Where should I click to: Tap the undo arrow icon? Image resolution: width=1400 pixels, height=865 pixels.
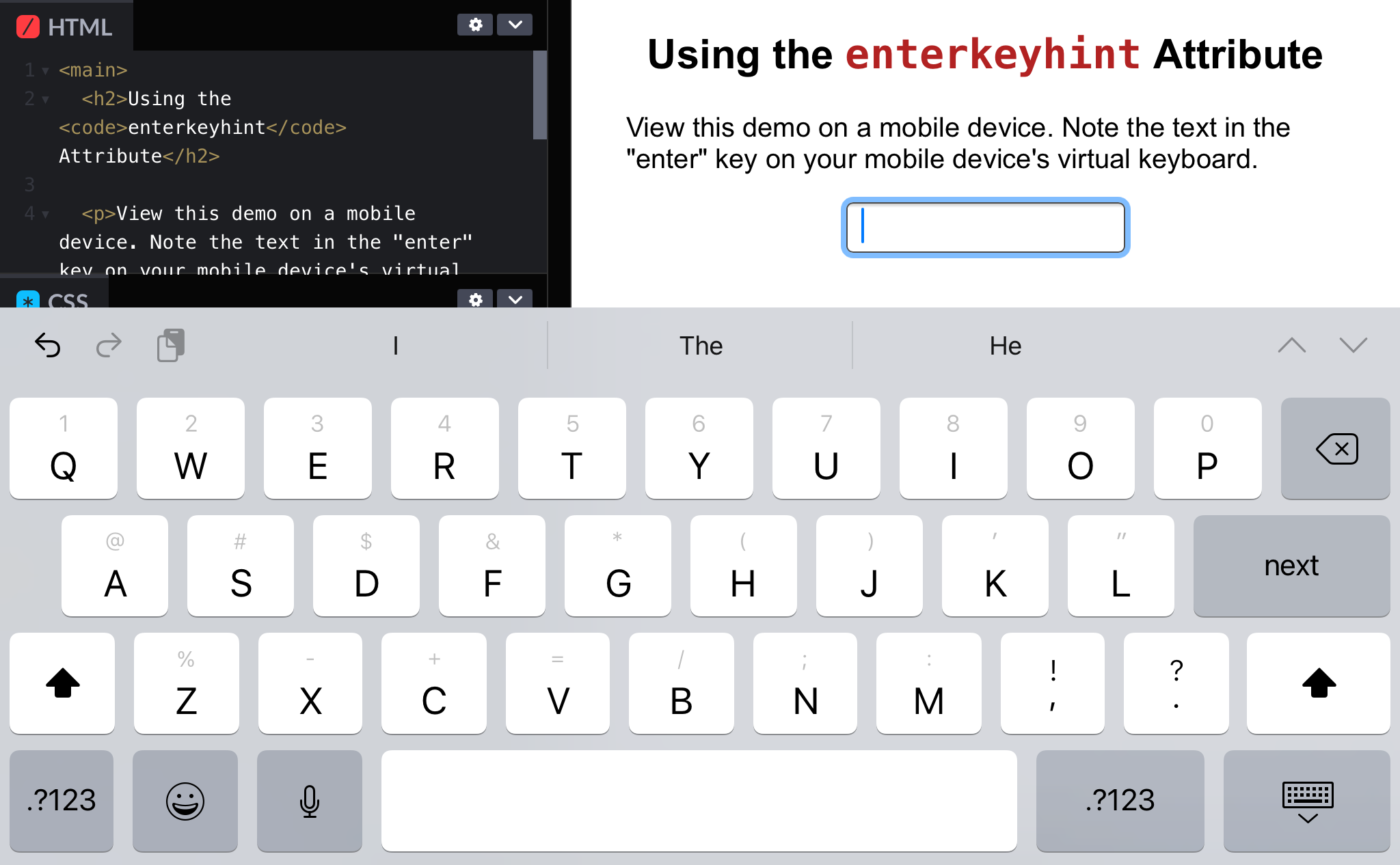pyautogui.click(x=46, y=346)
